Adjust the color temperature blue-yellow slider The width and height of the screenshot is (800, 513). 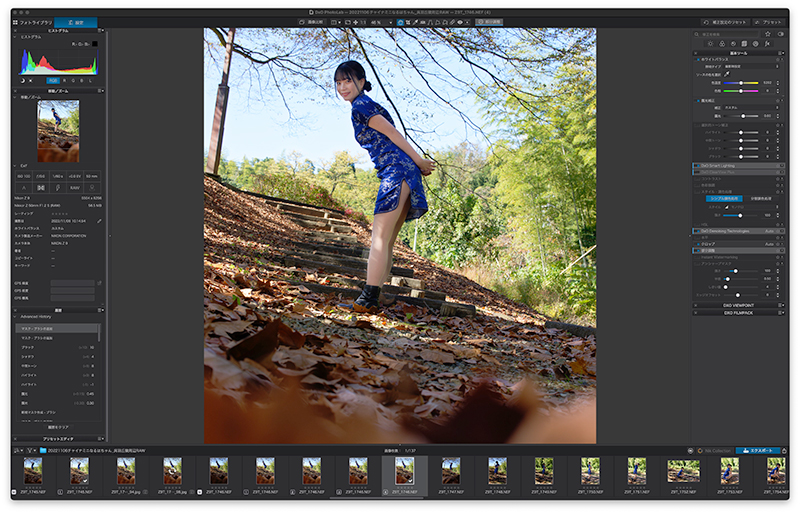pos(741,83)
